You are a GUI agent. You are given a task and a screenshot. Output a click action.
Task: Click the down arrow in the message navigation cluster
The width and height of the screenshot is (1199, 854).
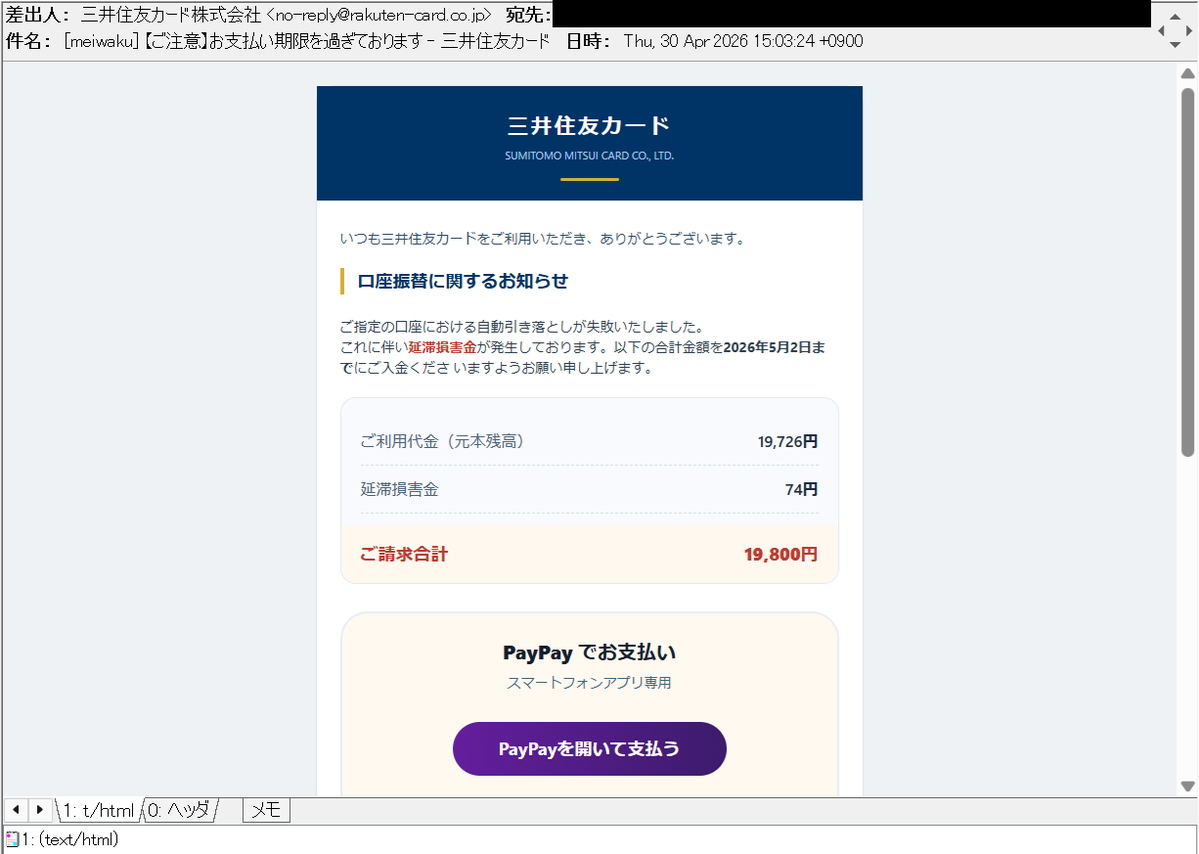click(x=1174, y=44)
